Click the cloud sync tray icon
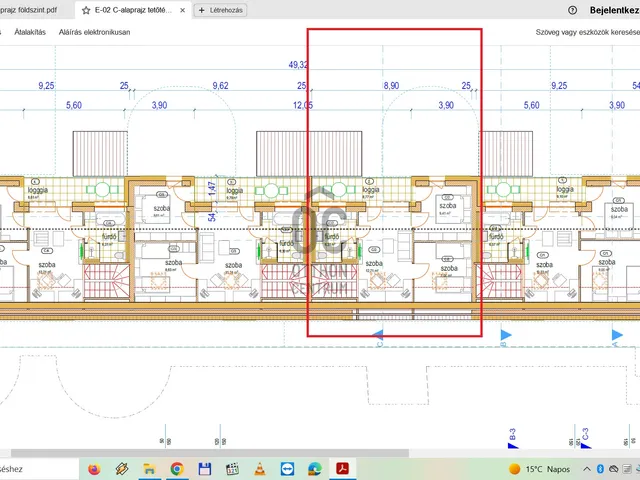640x480 pixels. (x=613, y=469)
